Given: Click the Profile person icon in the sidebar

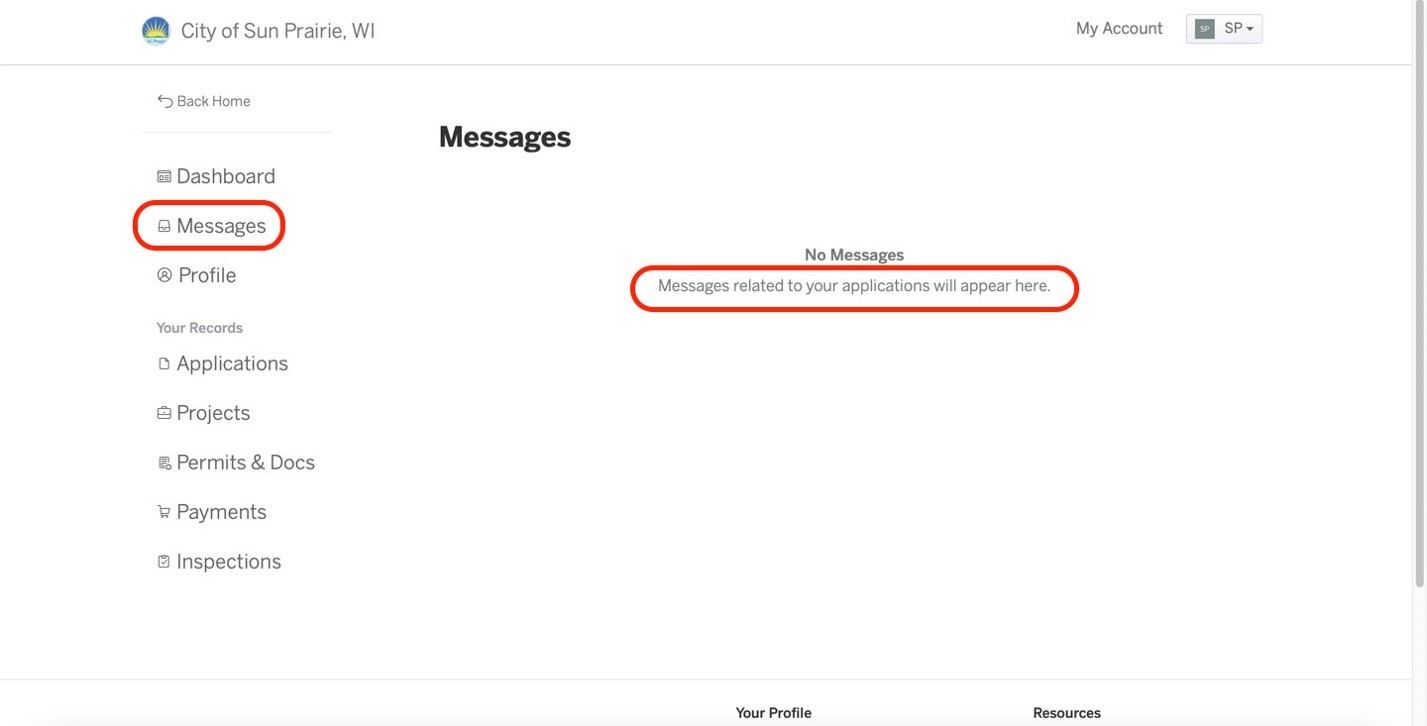Looking at the screenshot, I should pyautogui.click(x=165, y=275).
